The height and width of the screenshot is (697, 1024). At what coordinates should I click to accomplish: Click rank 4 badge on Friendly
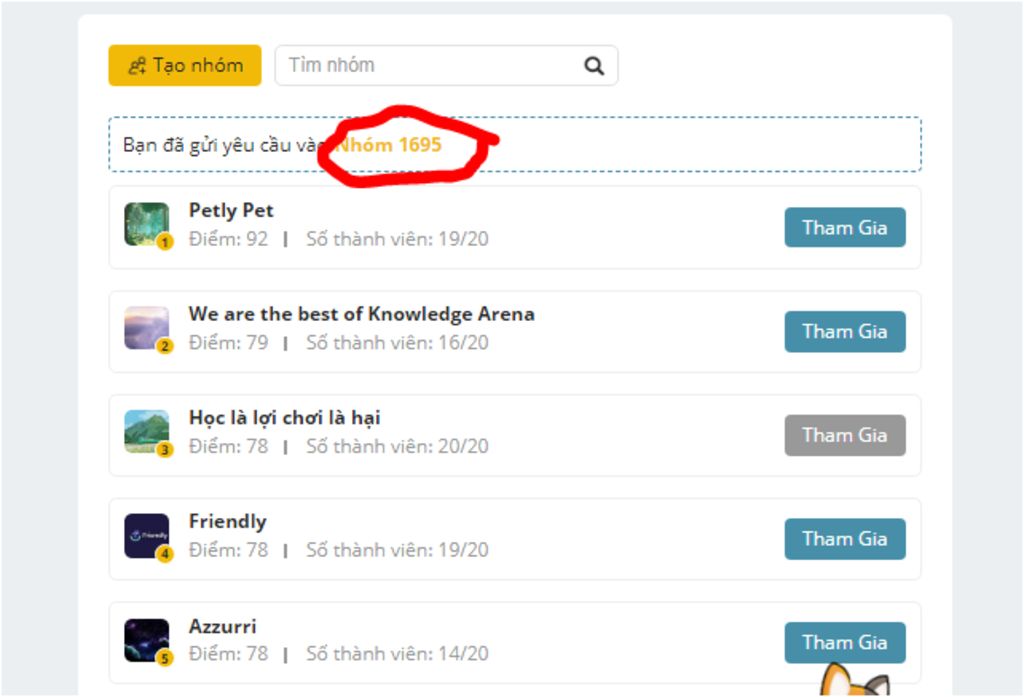pyautogui.click(x=165, y=554)
